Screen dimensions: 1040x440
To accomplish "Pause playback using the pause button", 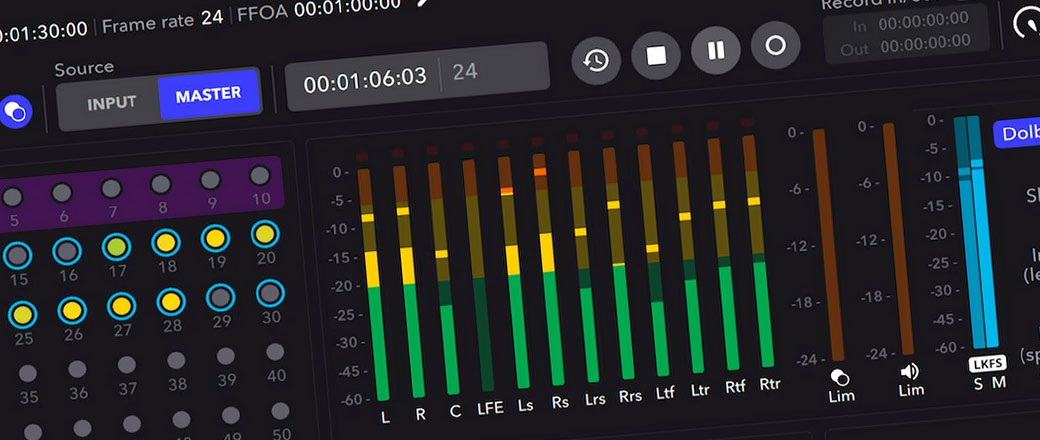I will coord(716,50).
